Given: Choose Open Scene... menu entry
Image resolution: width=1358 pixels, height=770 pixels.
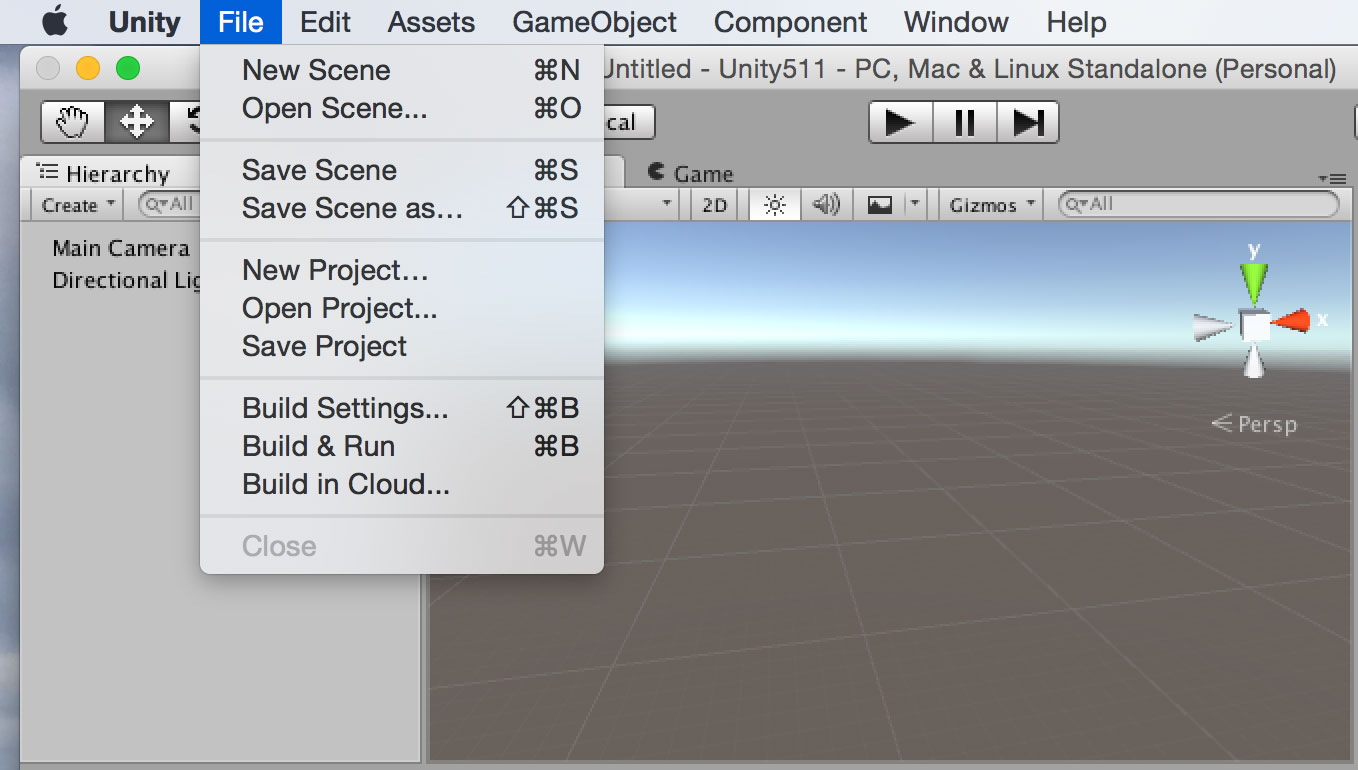Looking at the screenshot, I should 402,108.
